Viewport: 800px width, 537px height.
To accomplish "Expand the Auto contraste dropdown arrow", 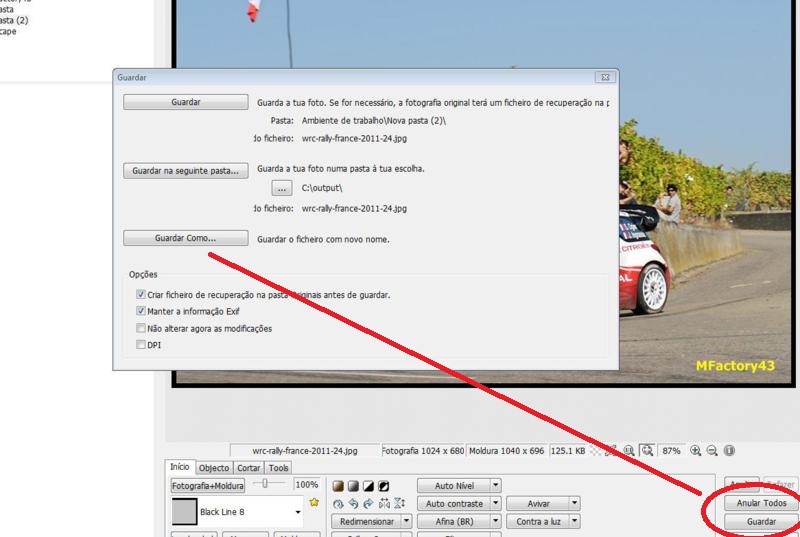I will pos(495,503).
